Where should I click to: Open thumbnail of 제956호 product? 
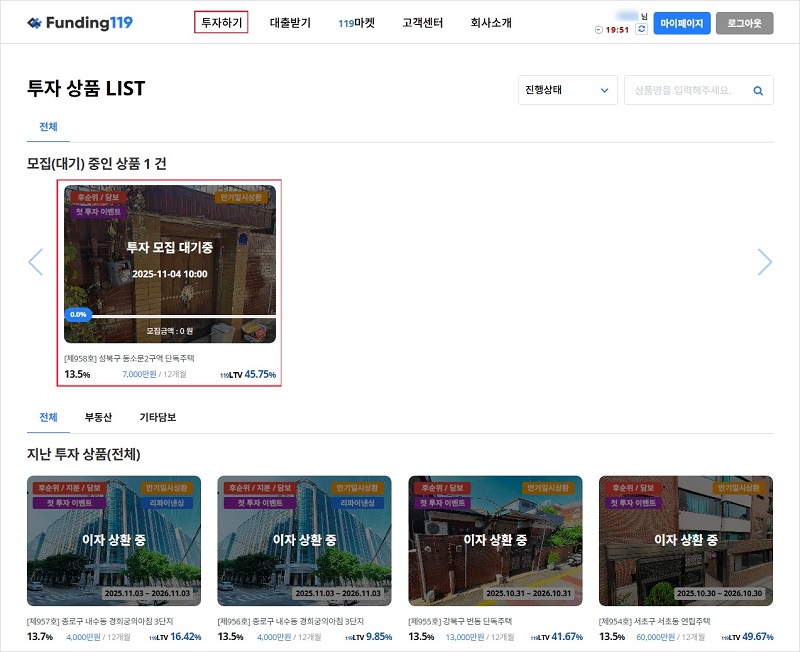point(305,541)
